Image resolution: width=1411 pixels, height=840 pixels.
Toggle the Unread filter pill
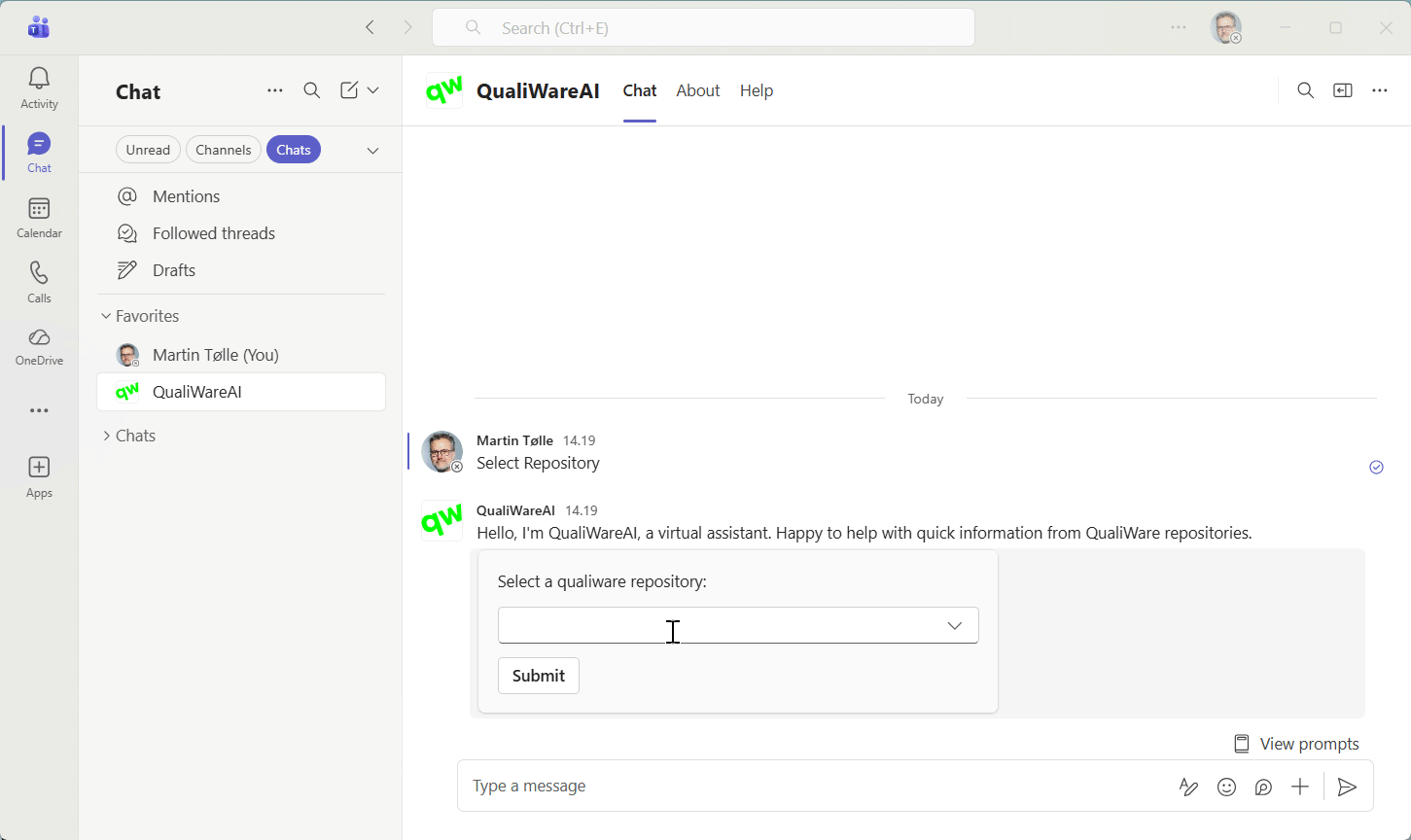click(148, 150)
